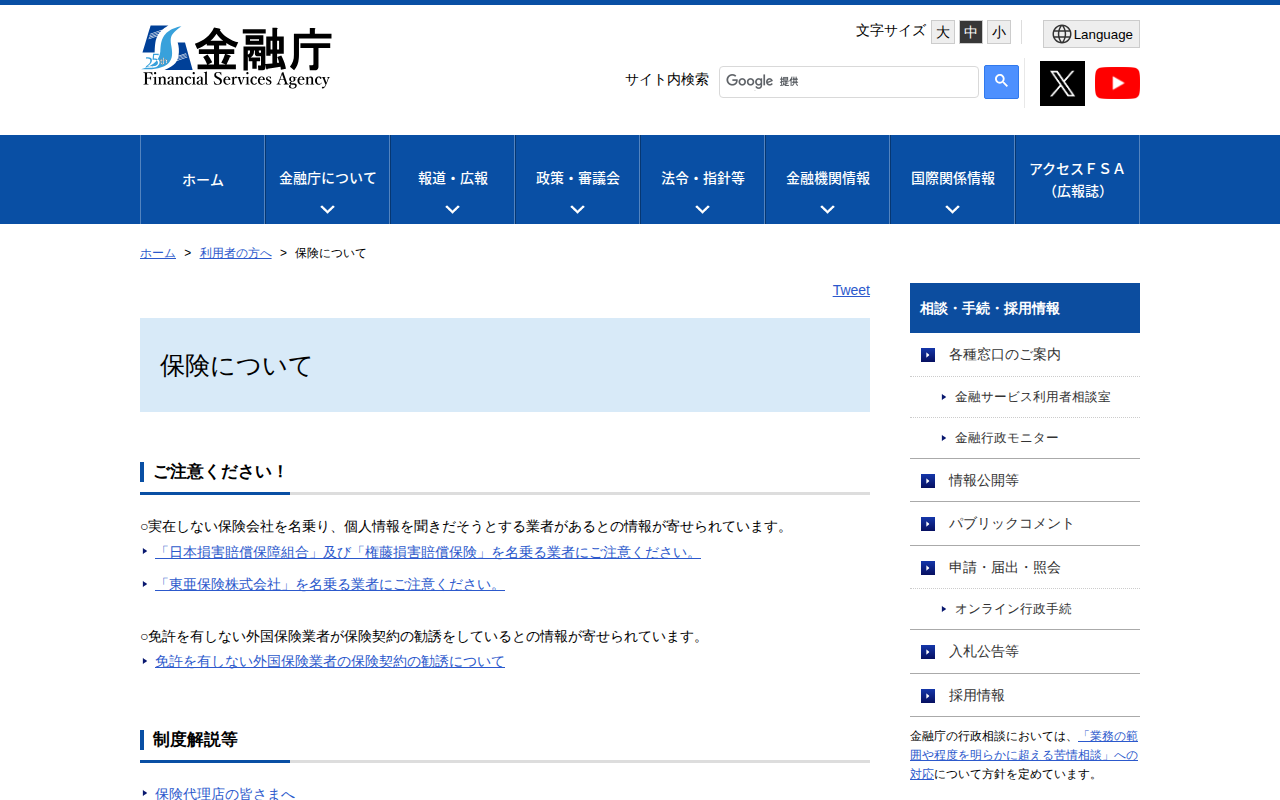1280x800 pixels.
Task: Select ホーム in the navigation bar
Action: [202, 180]
